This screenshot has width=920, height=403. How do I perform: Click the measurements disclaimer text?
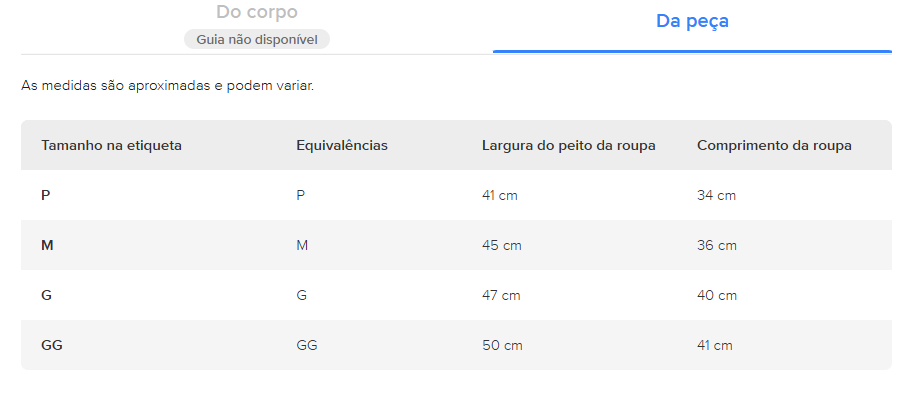click(x=168, y=86)
